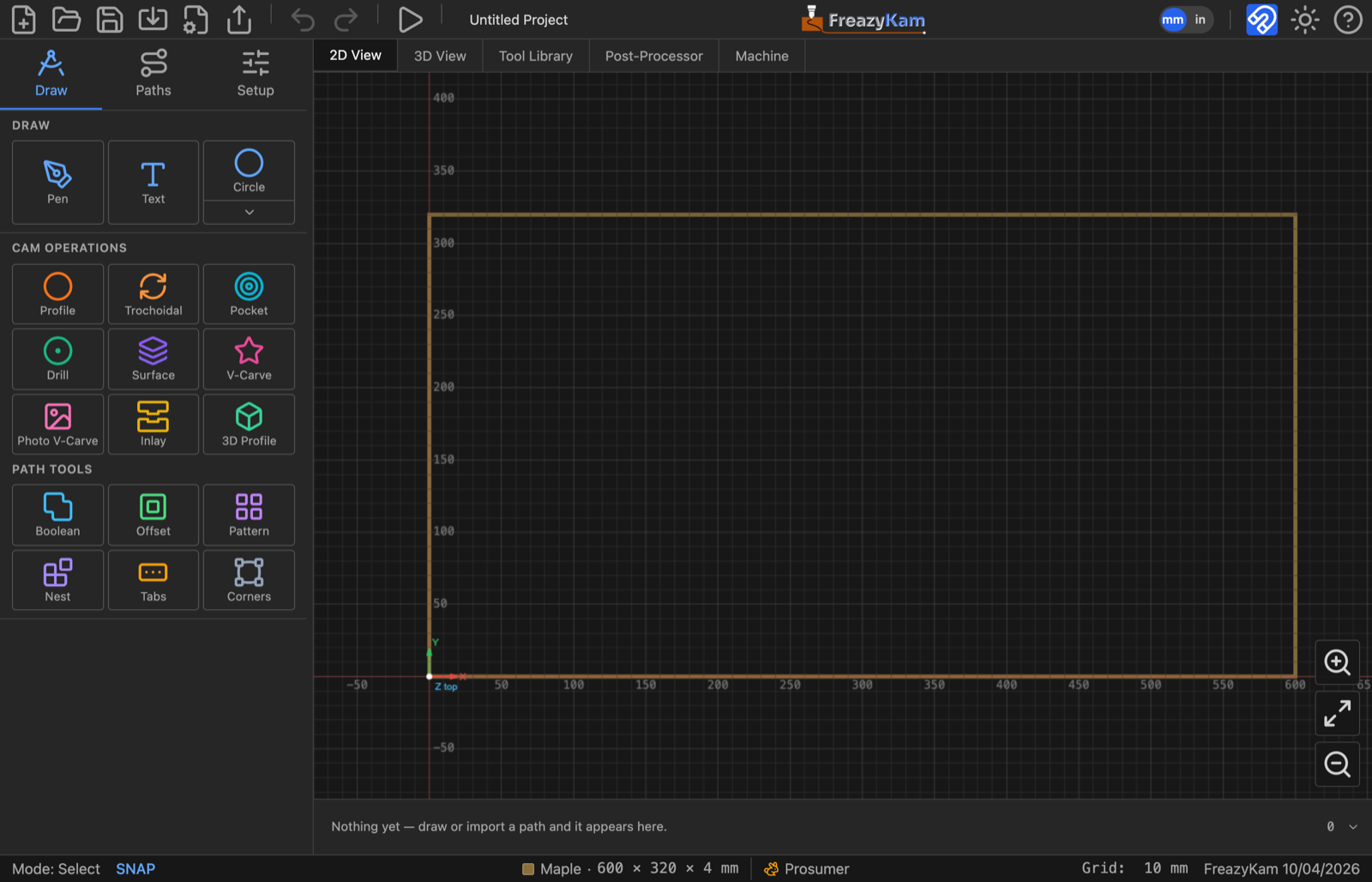Image resolution: width=1372 pixels, height=882 pixels.
Task: Add a Drill operation
Action: click(57, 359)
